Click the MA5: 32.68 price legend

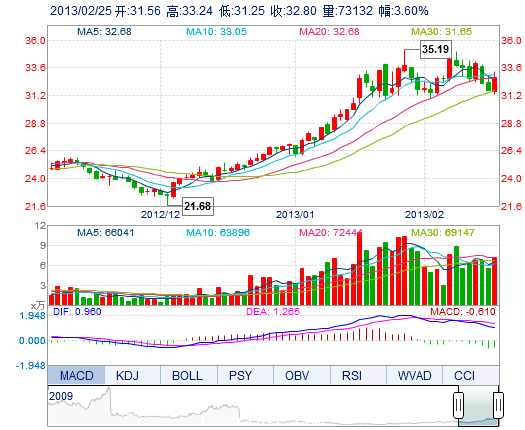tap(104, 32)
